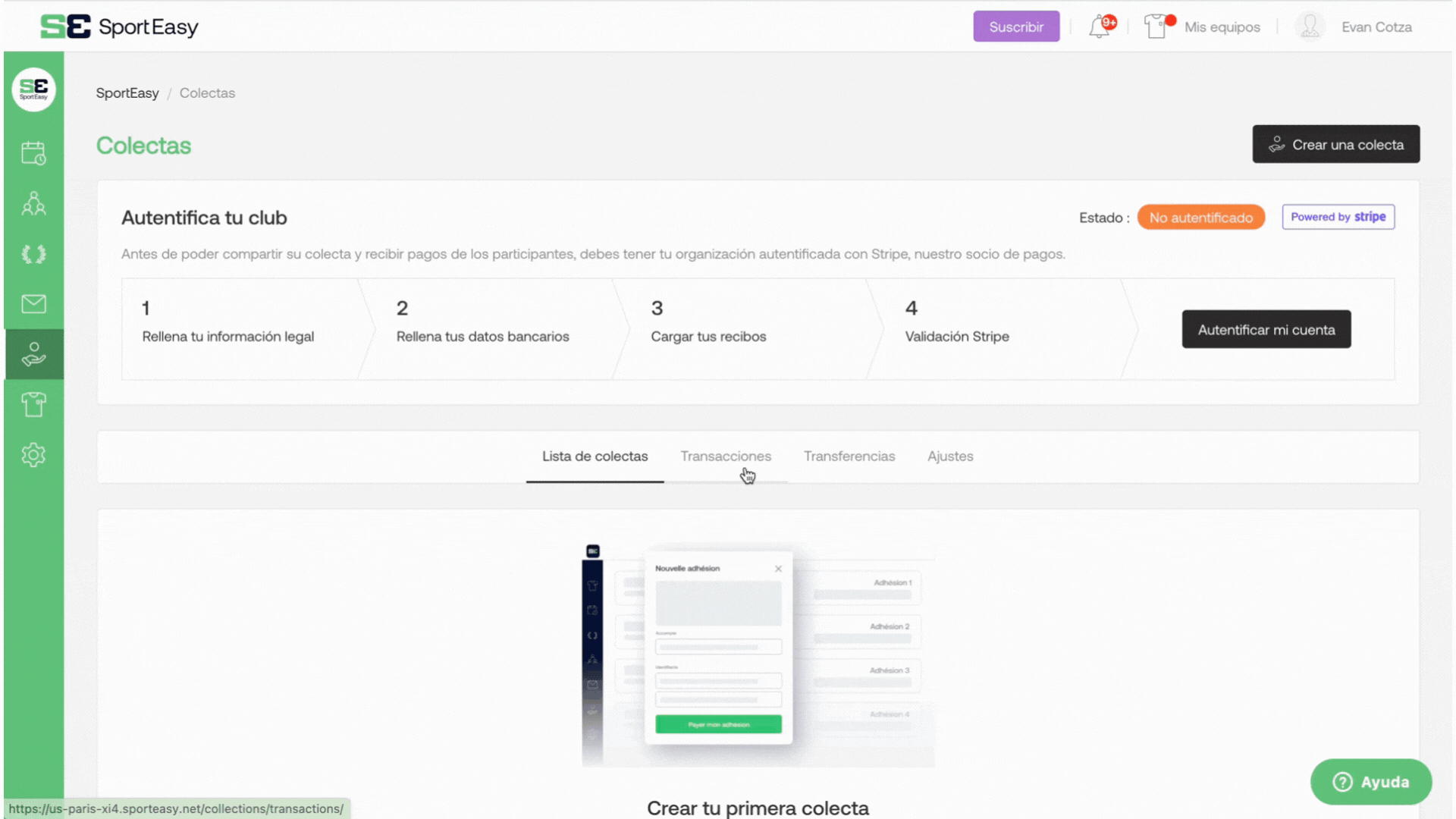Screen dimensions: 1456x819
Task: Click the collection illustration thumbnail
Action: [x=758, y=656]
